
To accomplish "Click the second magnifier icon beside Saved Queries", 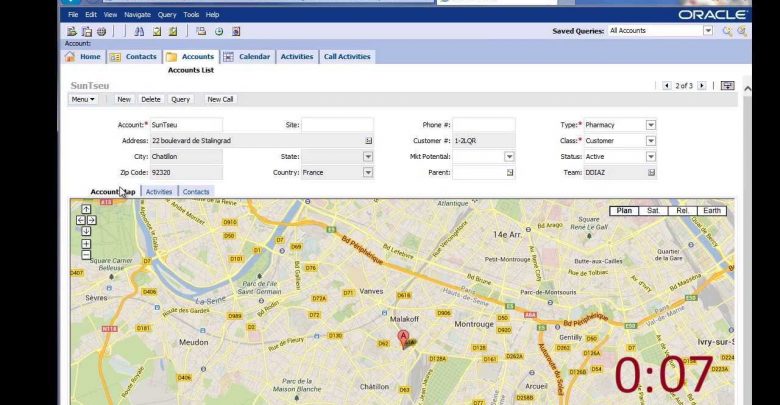I will (x=742, y=31).
